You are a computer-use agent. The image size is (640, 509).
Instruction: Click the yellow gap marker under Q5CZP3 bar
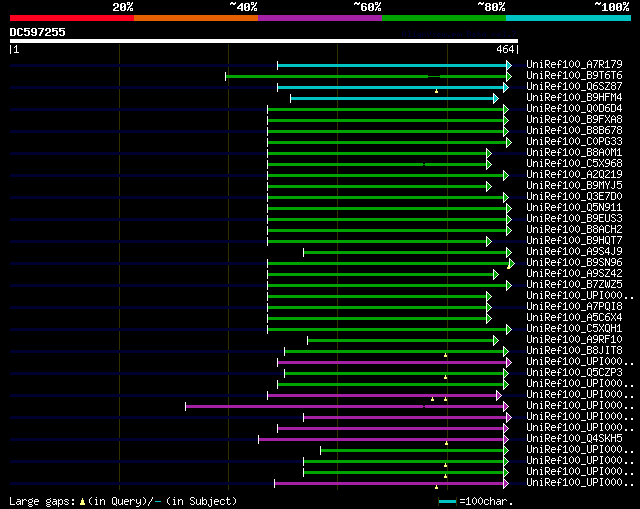(x=445, y=378)
